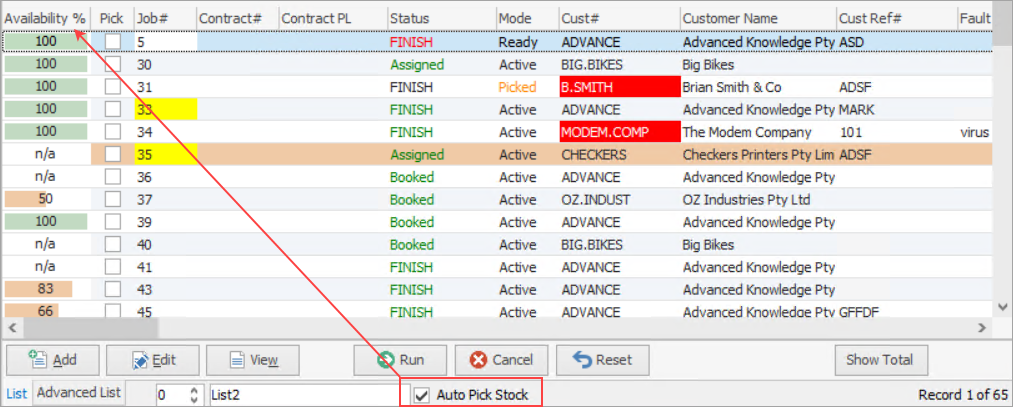This screenshot has width=1013, height=407.
Task: Open the View button
Action: [253, 360]
